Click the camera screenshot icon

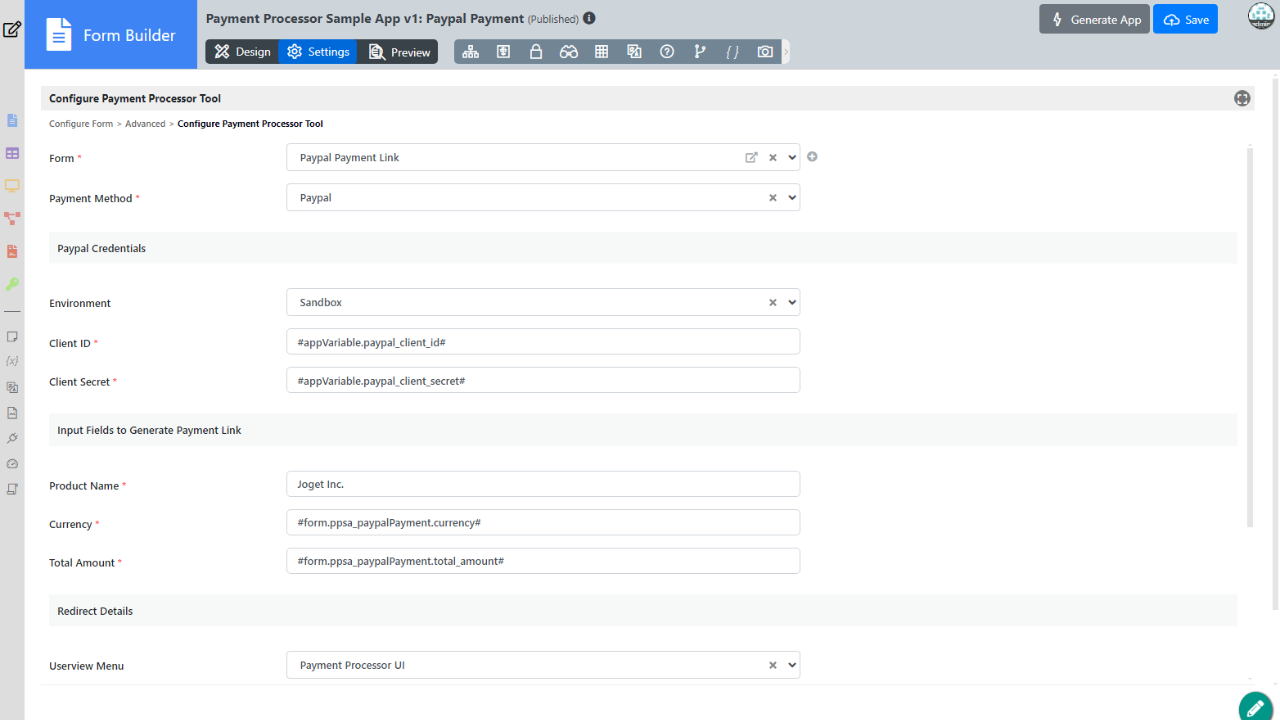765,52
